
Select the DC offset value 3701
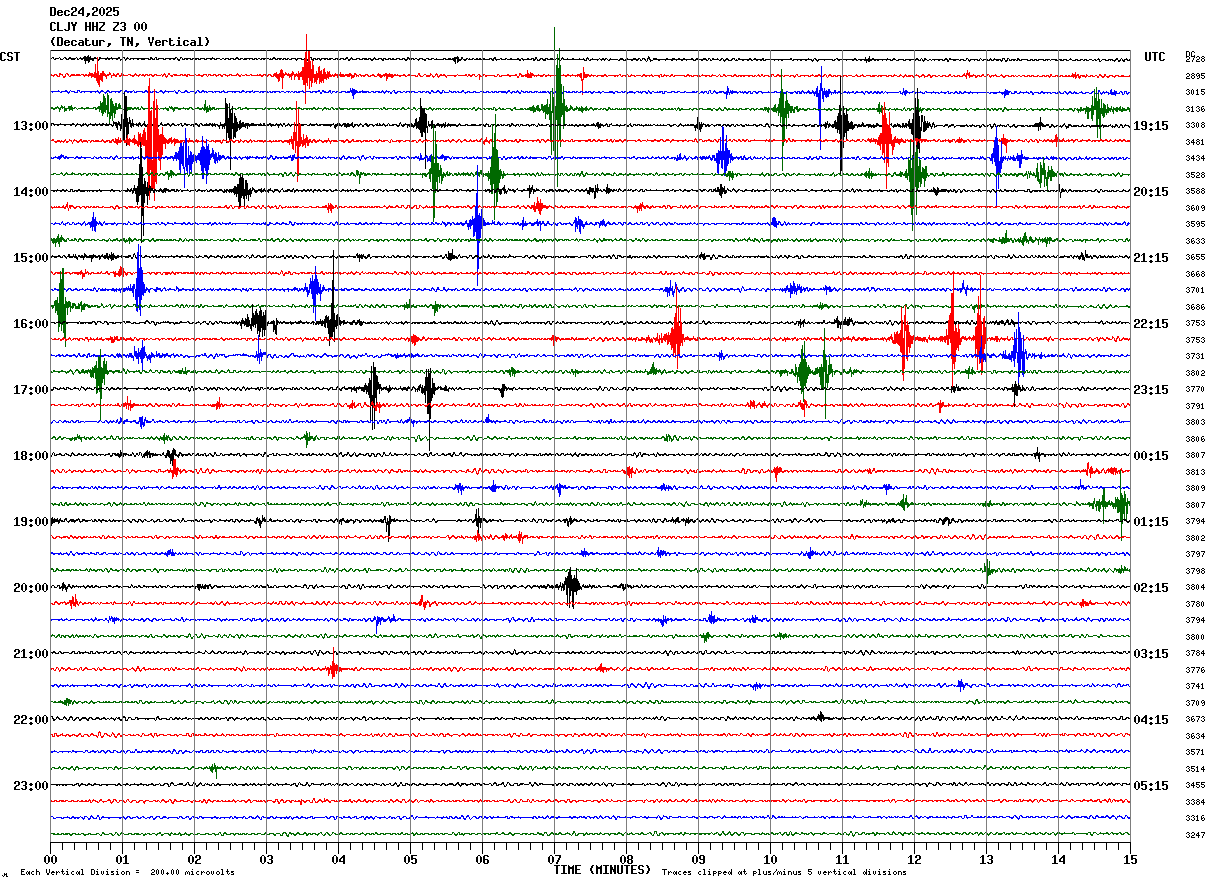(1195, 290)
